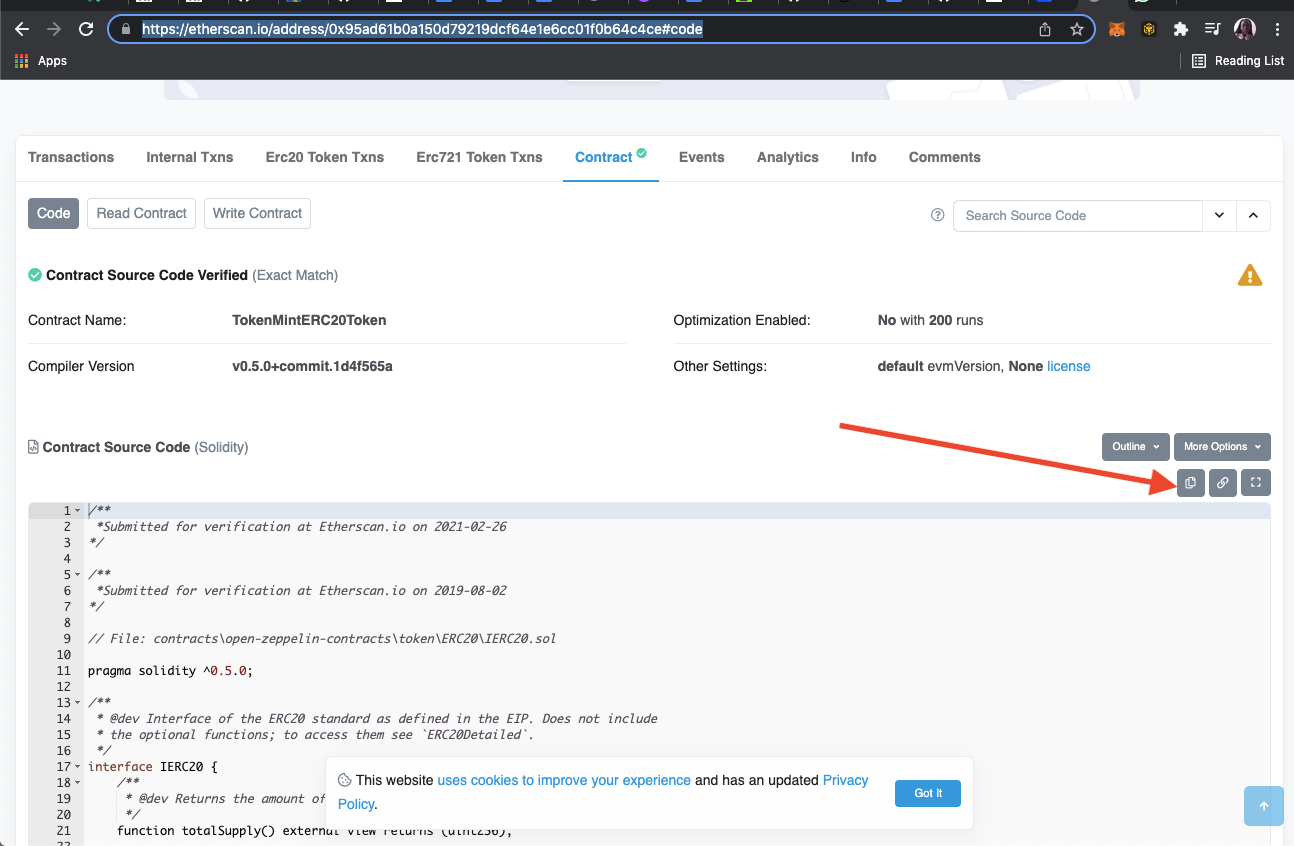Switch to the Transactions tab

point(71,157)
